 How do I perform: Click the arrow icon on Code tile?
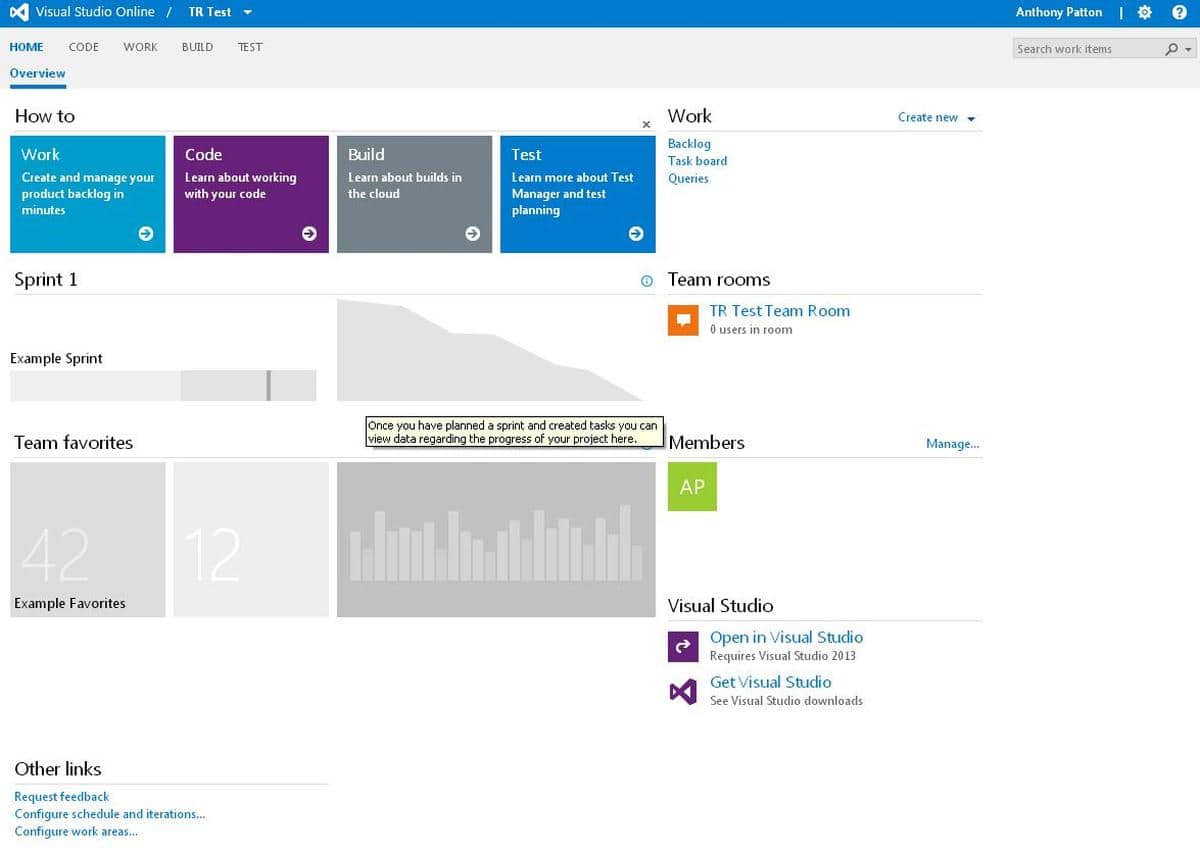tap(309, 233)
